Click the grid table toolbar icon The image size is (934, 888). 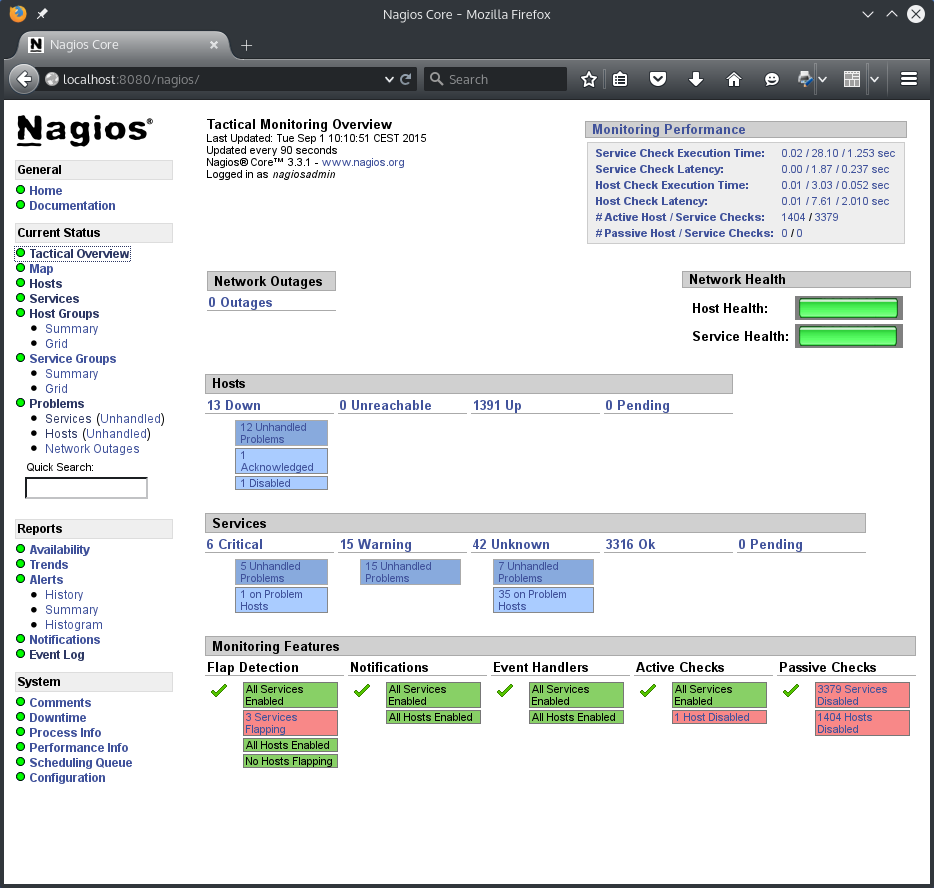point(852,79)
